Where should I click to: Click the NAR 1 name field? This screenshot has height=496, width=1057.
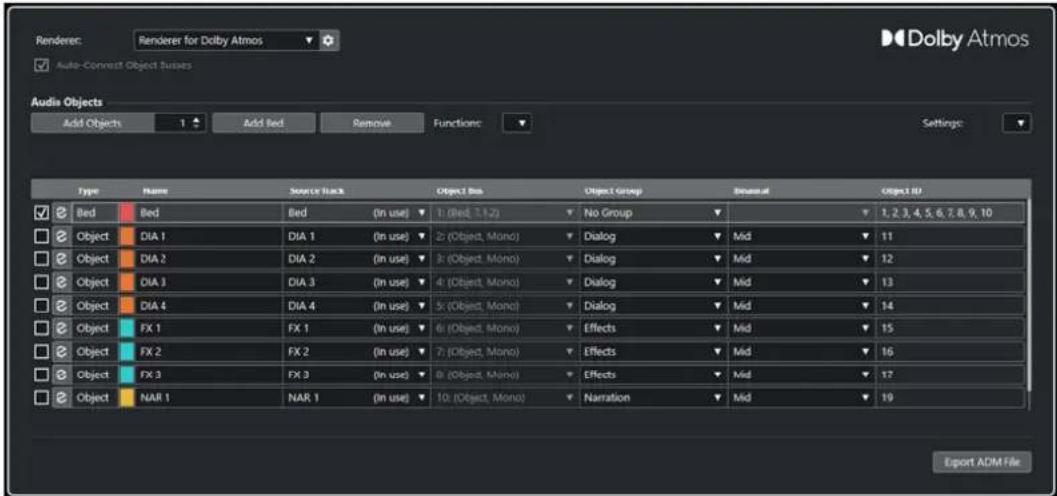pos(208,398)
